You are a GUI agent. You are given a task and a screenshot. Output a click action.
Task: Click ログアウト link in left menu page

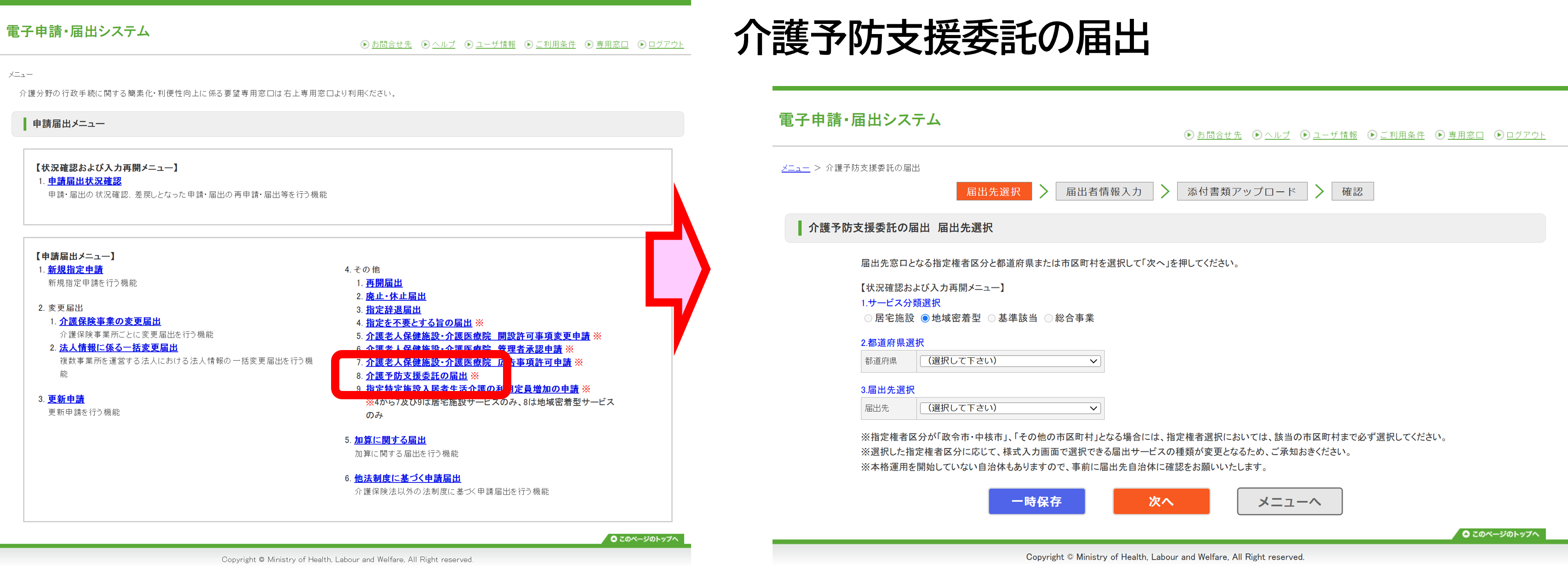pos(666,45)
